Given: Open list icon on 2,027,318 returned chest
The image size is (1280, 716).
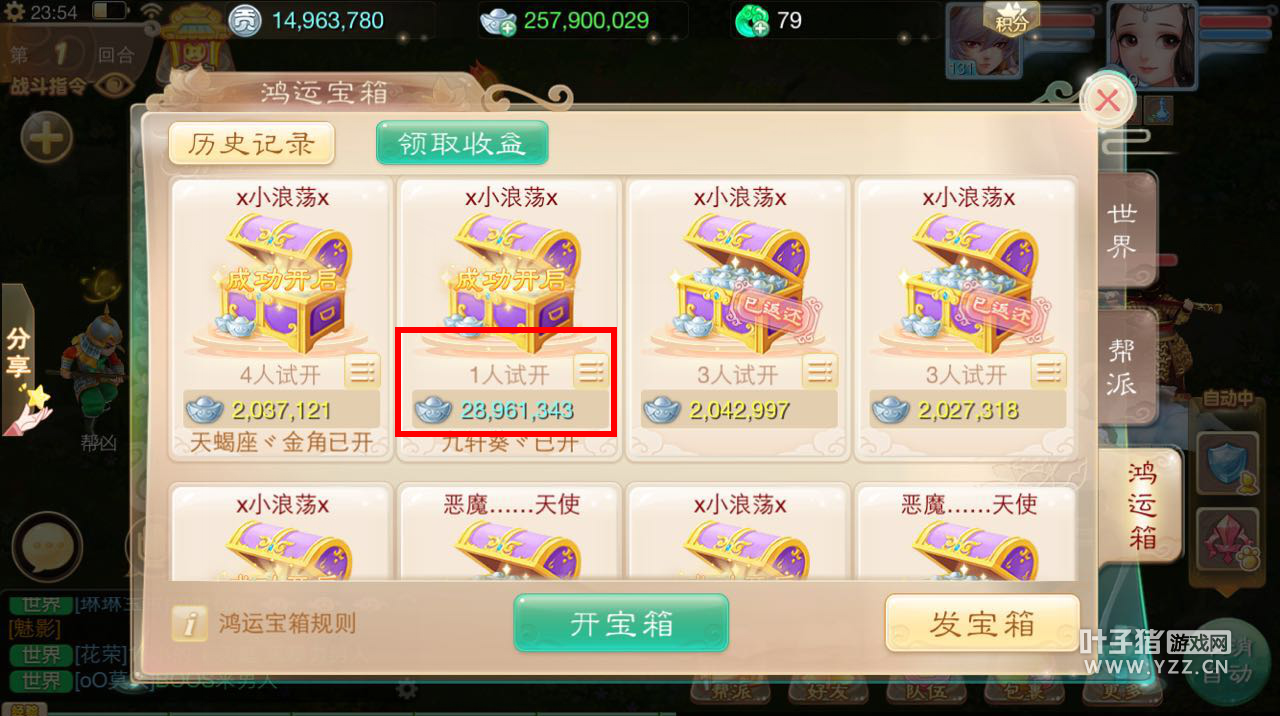Looking at the screenshot, I should 1048,371.
